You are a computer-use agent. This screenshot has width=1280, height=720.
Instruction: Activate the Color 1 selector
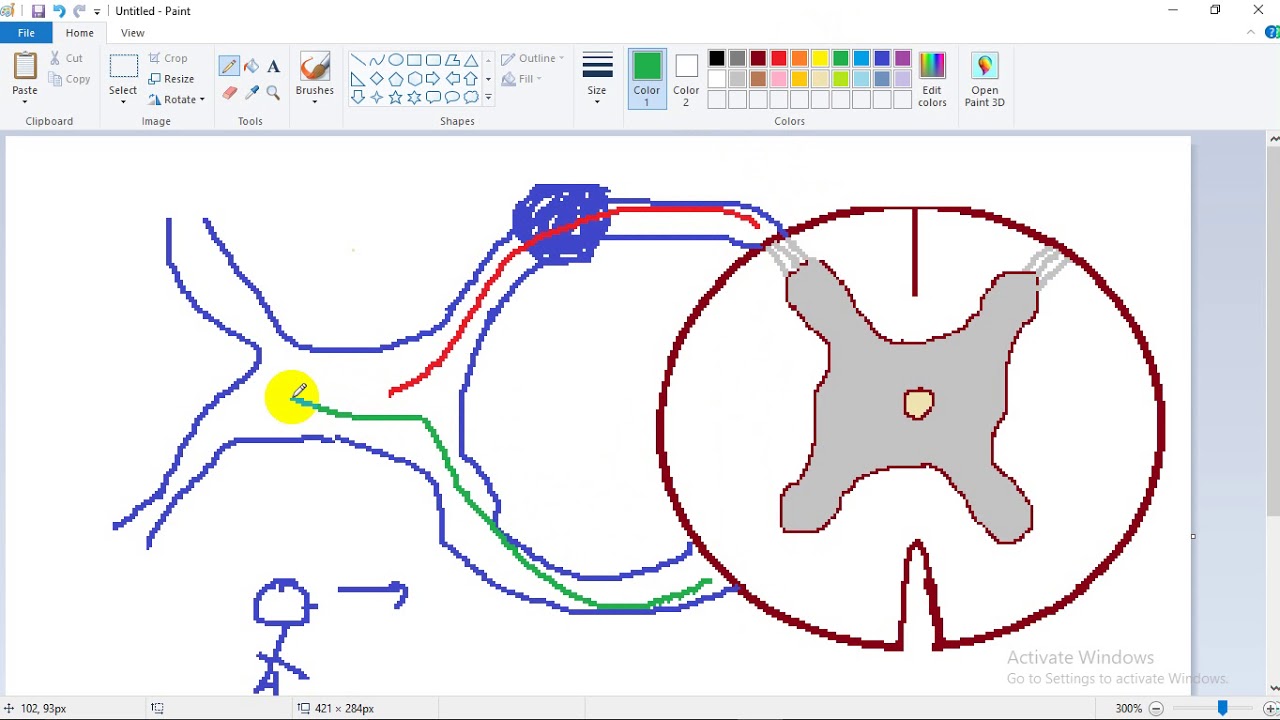pyautogui.click(x=647, y=80)
